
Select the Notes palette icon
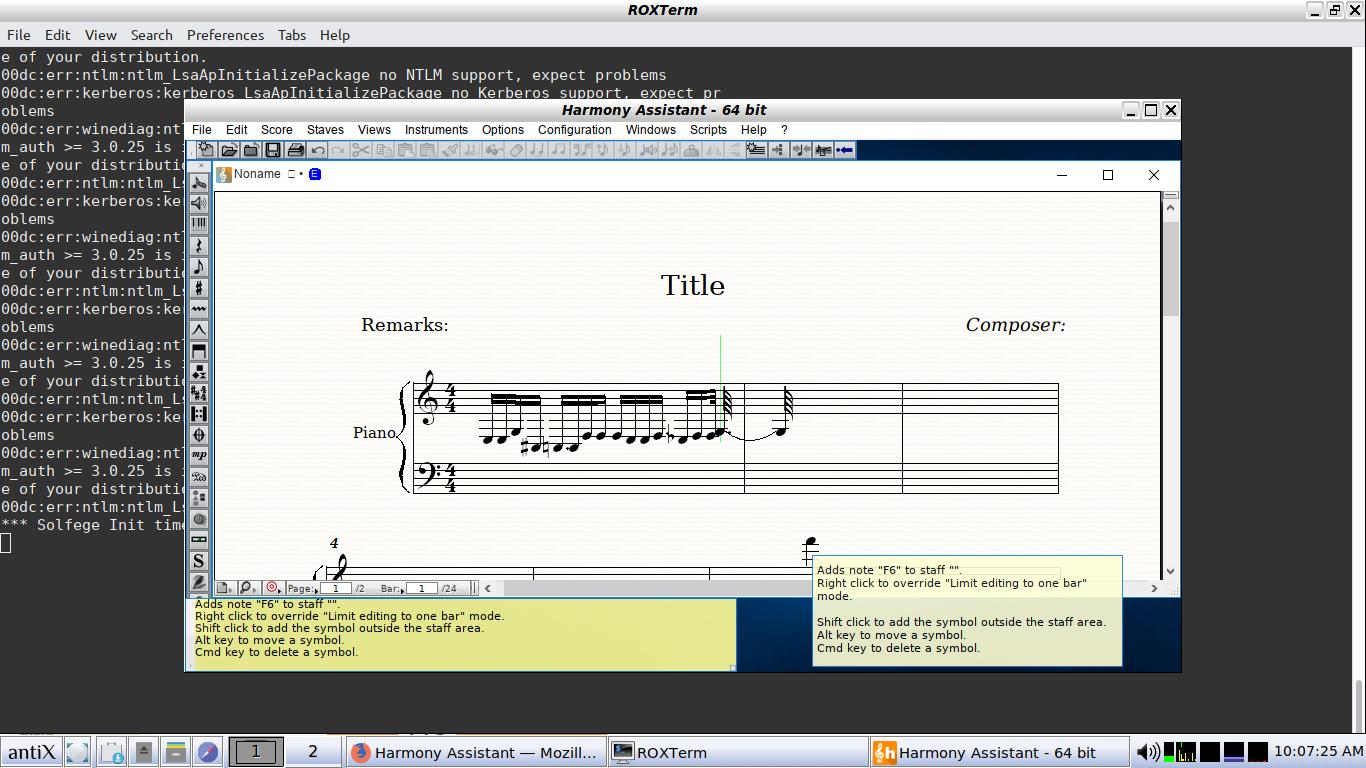click(x=199, y=266)
